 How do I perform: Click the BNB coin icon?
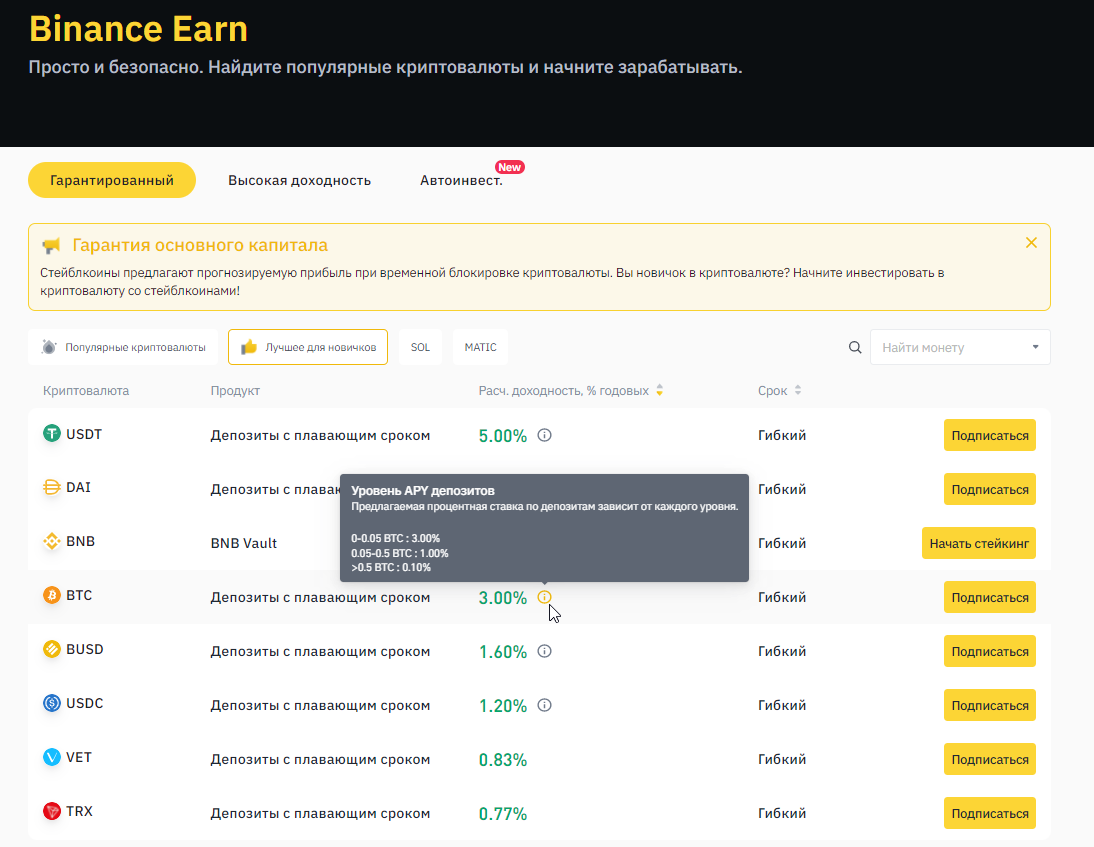pos(52,541)
